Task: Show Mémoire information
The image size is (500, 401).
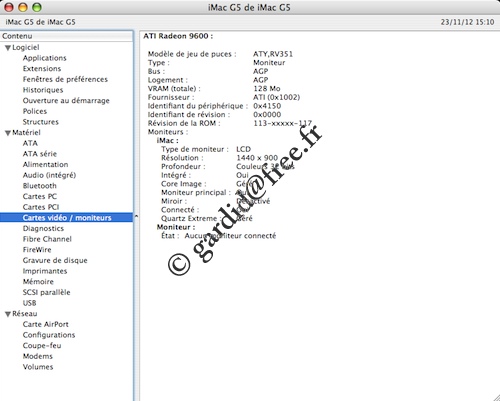Action: point(38,282)
